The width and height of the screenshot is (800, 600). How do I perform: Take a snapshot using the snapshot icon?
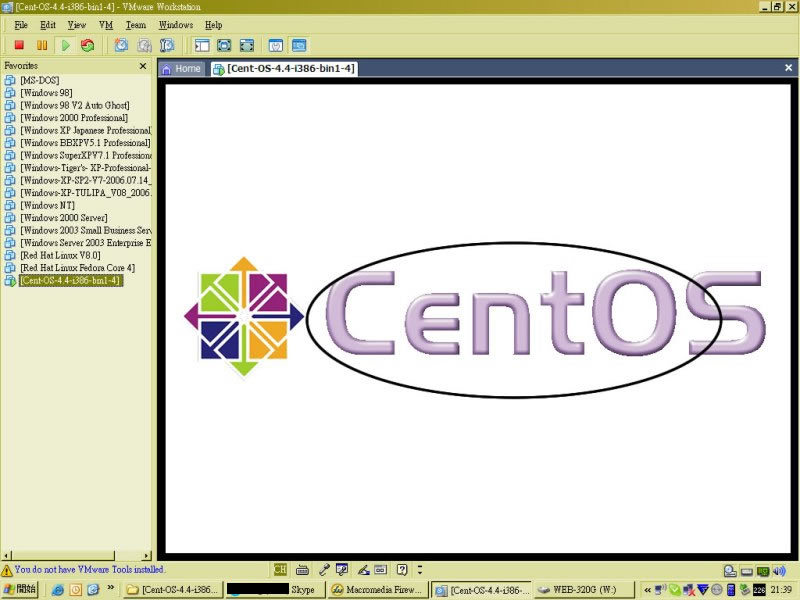[x=121, y=45]
